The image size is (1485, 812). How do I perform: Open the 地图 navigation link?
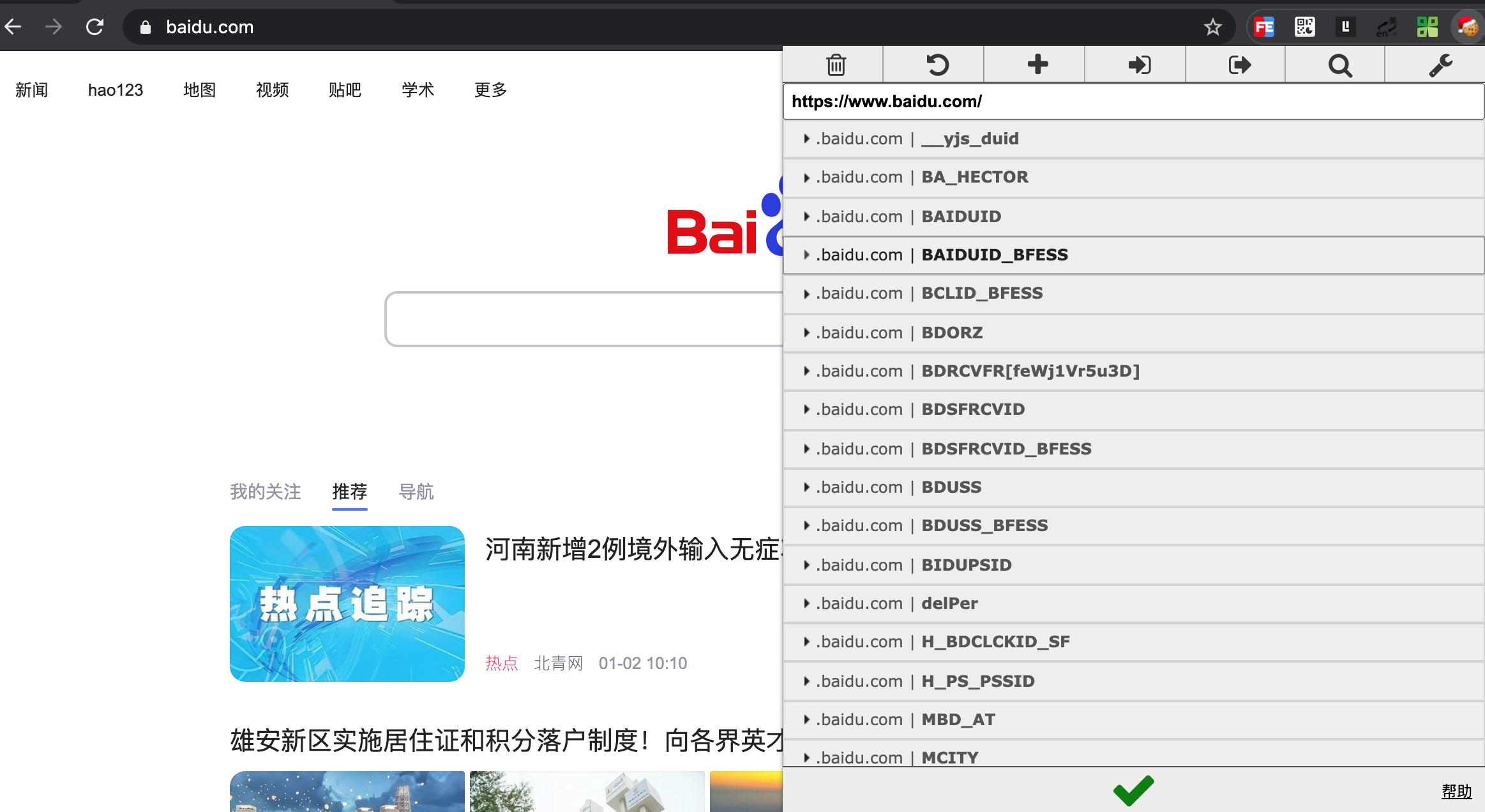point(199,90)
